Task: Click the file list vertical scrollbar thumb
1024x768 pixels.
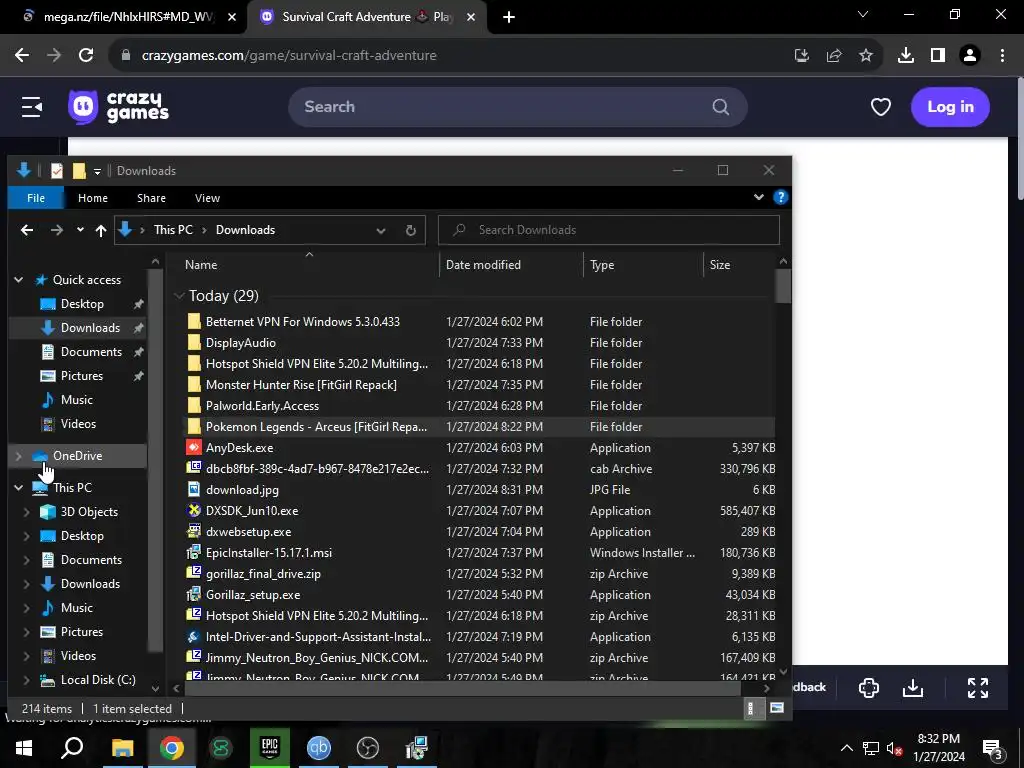Action: (x=783, y=286)
